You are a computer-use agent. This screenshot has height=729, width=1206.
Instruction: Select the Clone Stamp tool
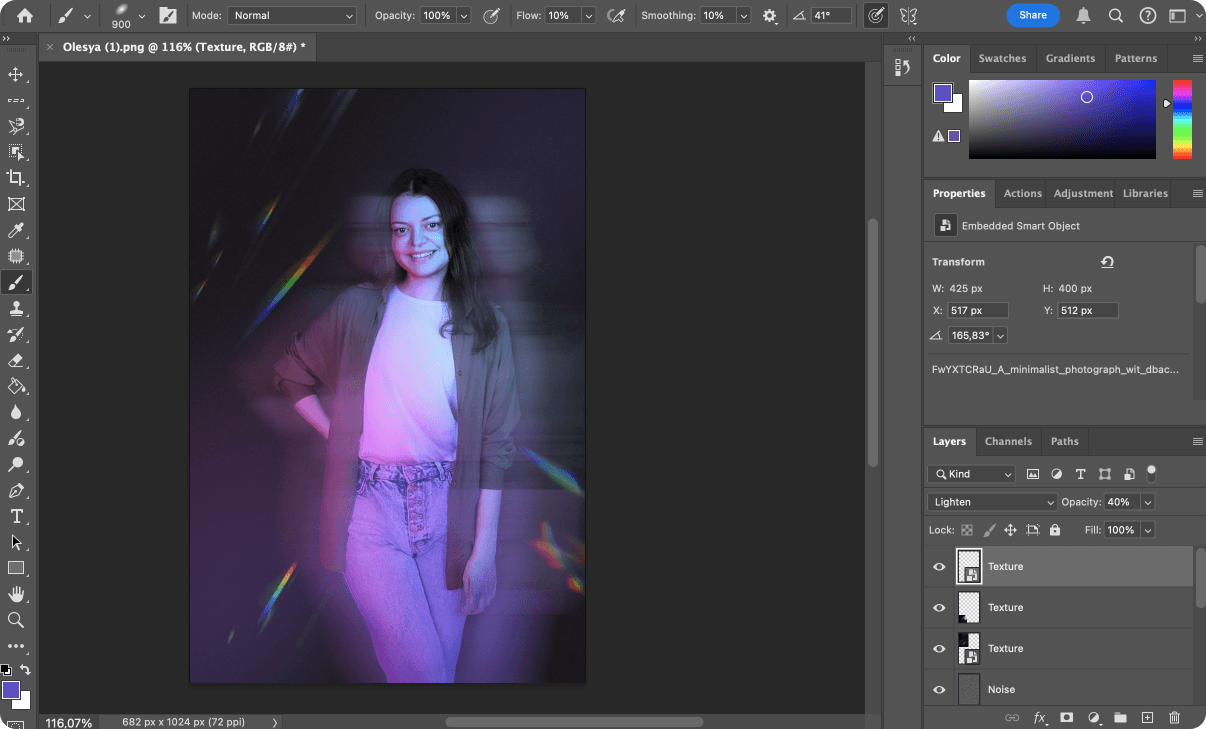[x=16, y=308]
